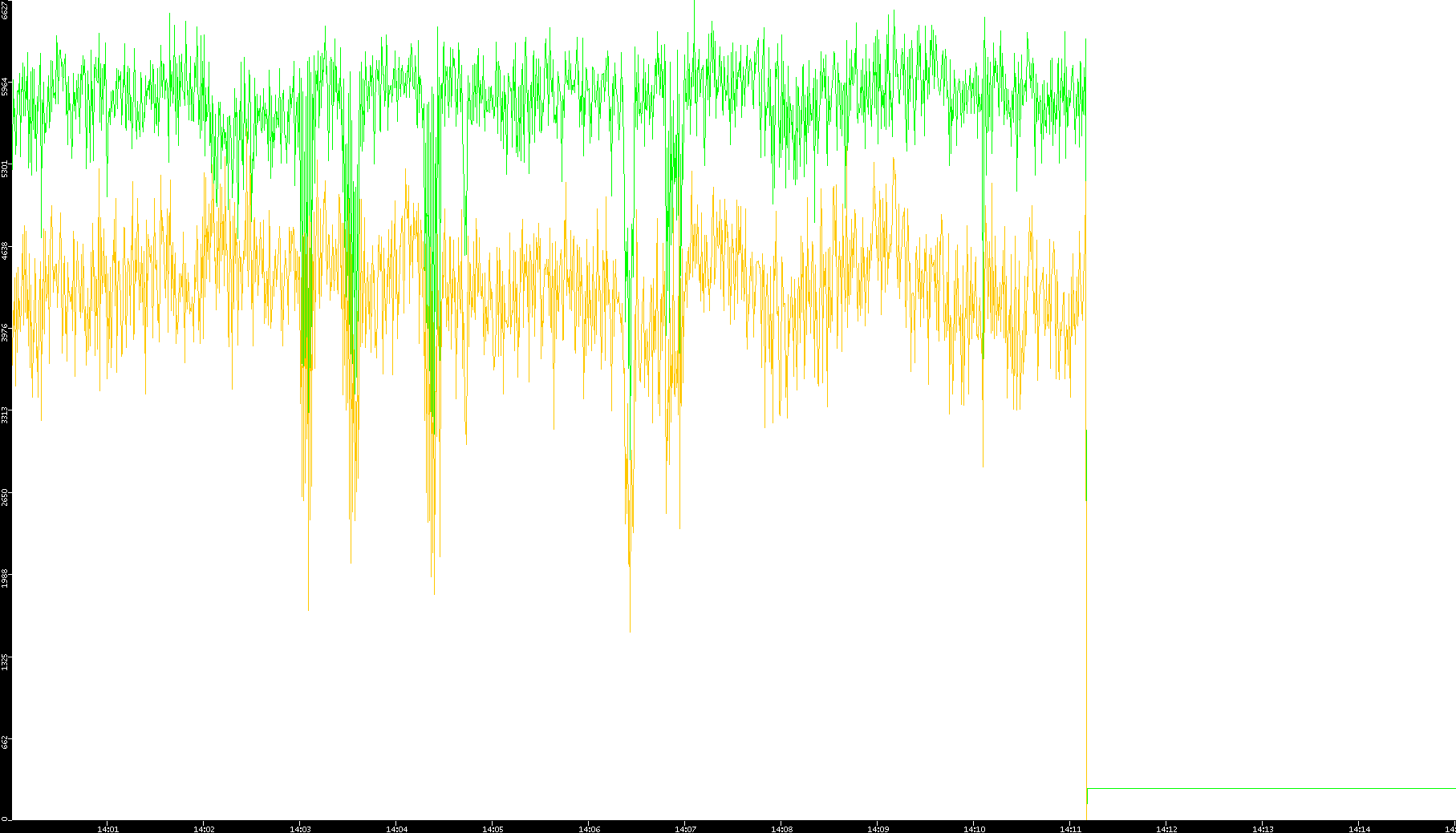Click the 2650 value on the vertical axis
This screenshot has width=1456, height=833.
click(5, 497)
